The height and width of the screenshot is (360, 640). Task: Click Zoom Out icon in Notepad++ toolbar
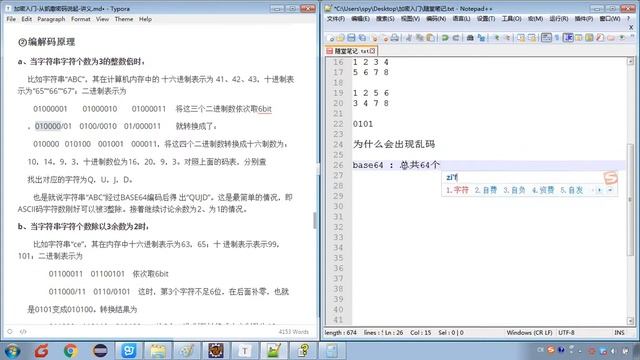tap(507, 38)
